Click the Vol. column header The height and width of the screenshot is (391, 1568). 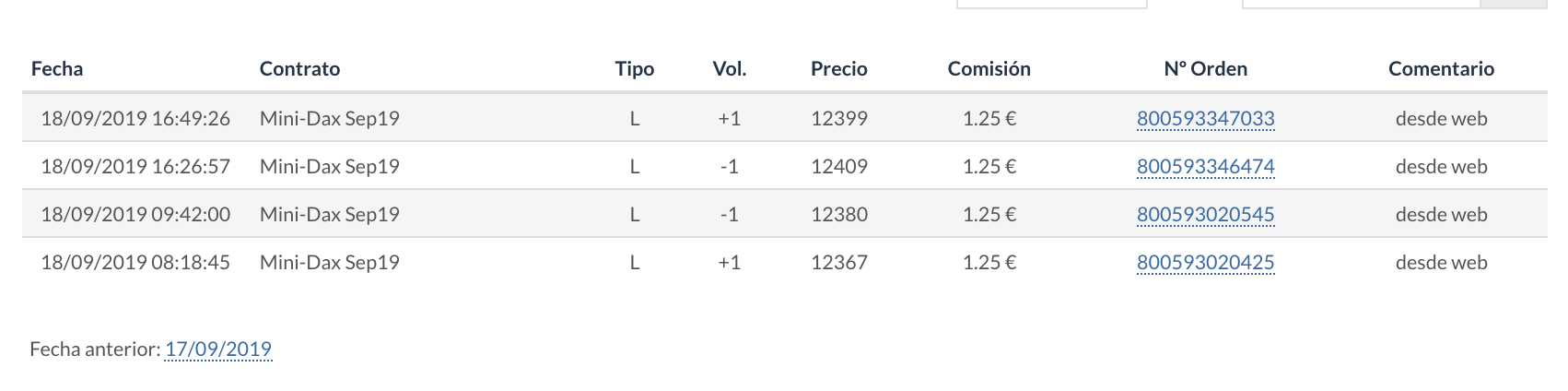tap(729, 68)
